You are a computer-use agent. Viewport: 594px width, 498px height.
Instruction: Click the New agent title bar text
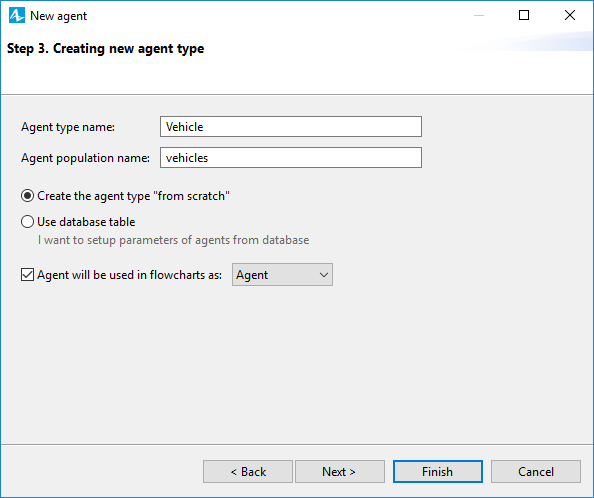pos(58,16)
